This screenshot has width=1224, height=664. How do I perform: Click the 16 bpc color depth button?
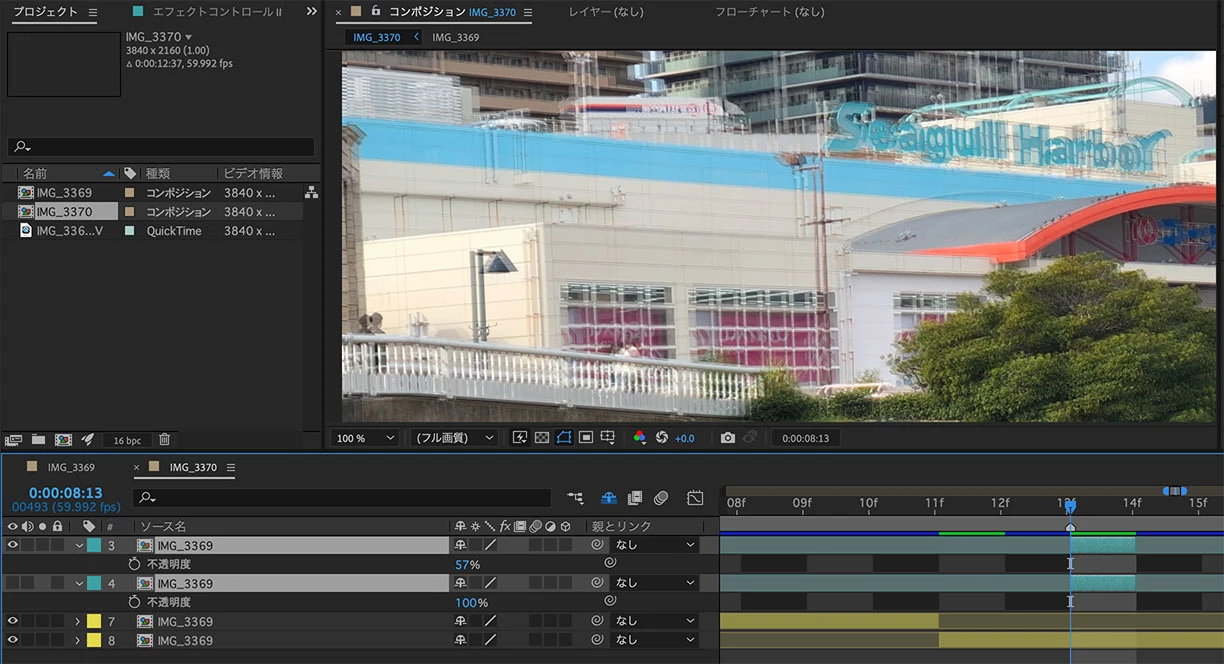(127, 440)
